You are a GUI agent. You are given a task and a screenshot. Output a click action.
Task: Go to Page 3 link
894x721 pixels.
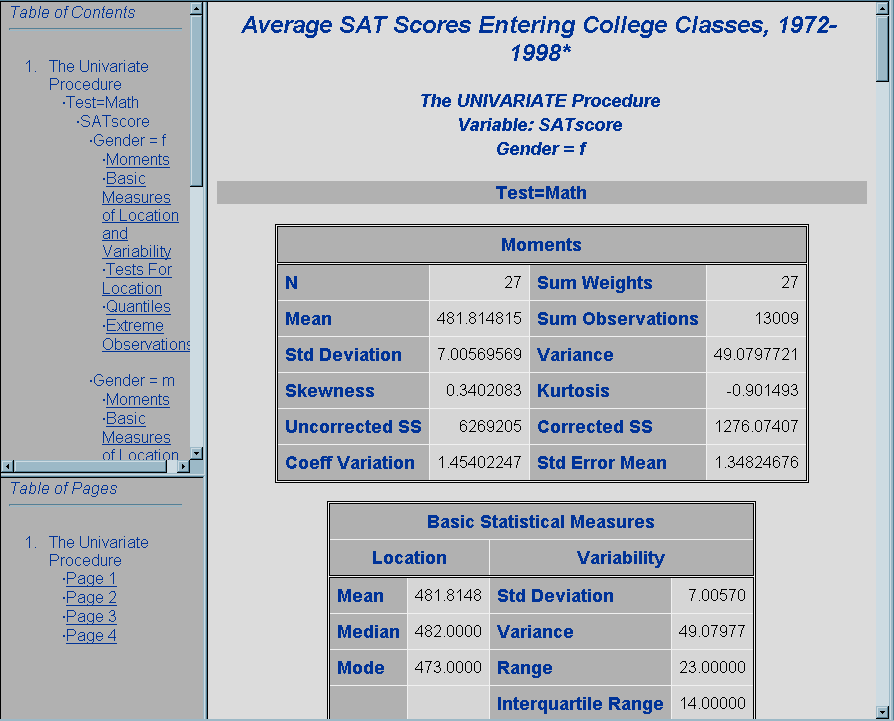[x=91, y=616]
